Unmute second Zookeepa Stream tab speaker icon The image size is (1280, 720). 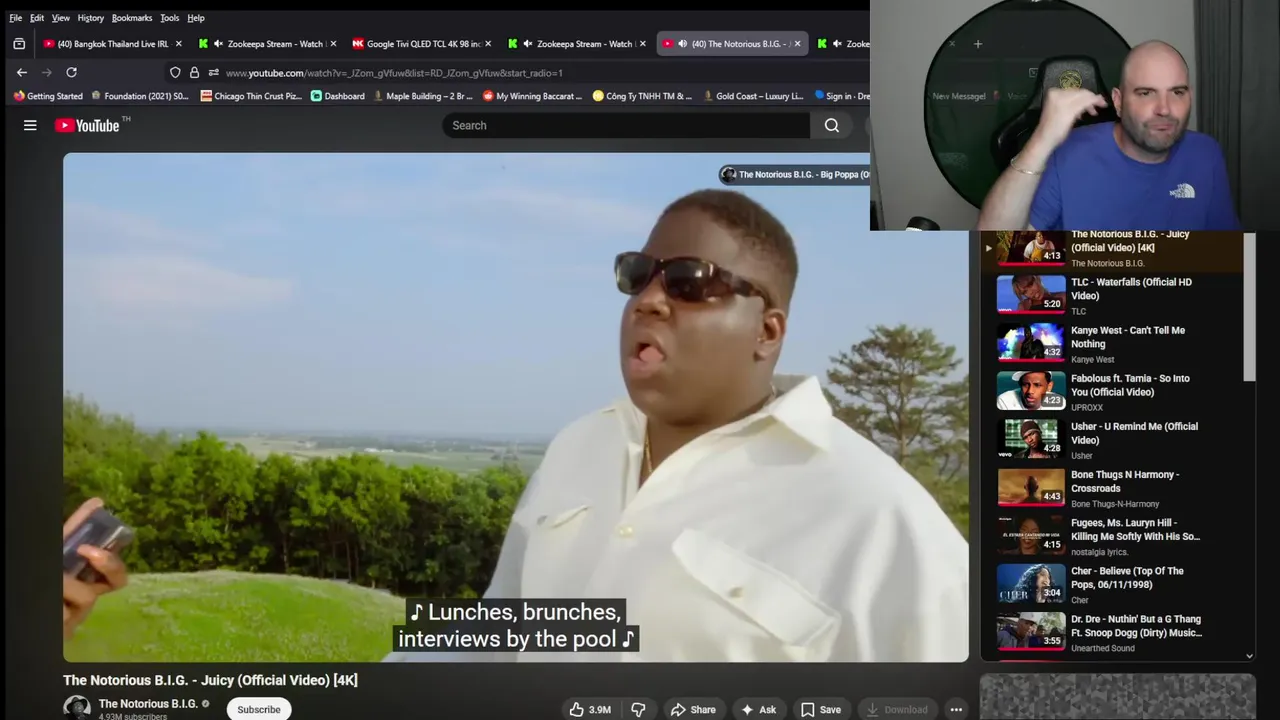point(527,44)
